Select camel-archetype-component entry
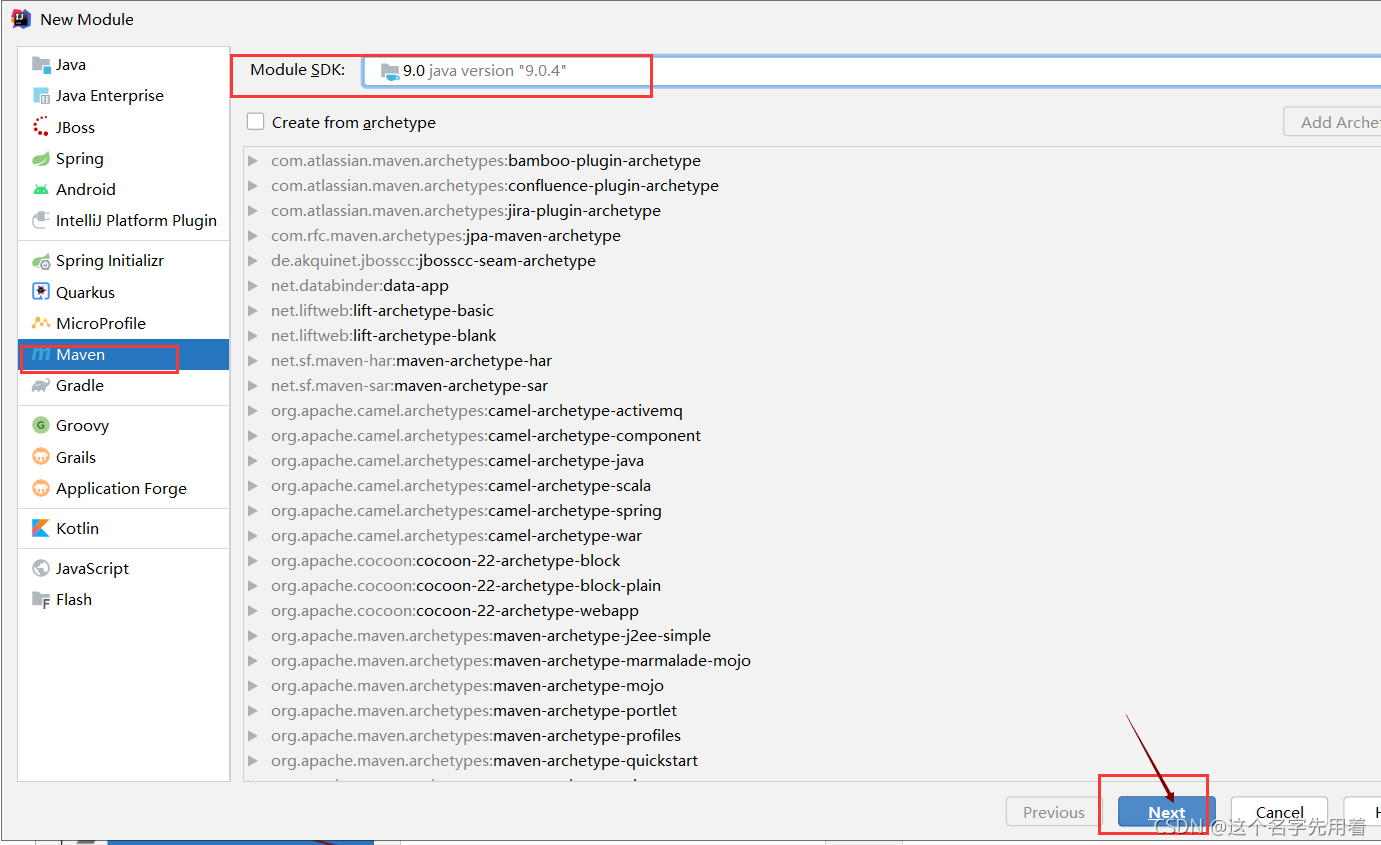 point(486,435)
